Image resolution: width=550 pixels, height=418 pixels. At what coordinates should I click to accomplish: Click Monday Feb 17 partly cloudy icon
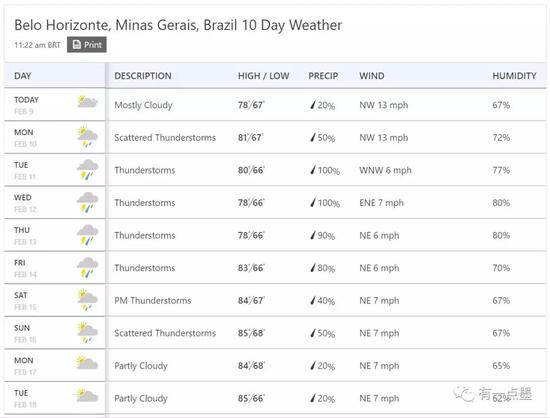pyautogui.click(x=87, y=363)
